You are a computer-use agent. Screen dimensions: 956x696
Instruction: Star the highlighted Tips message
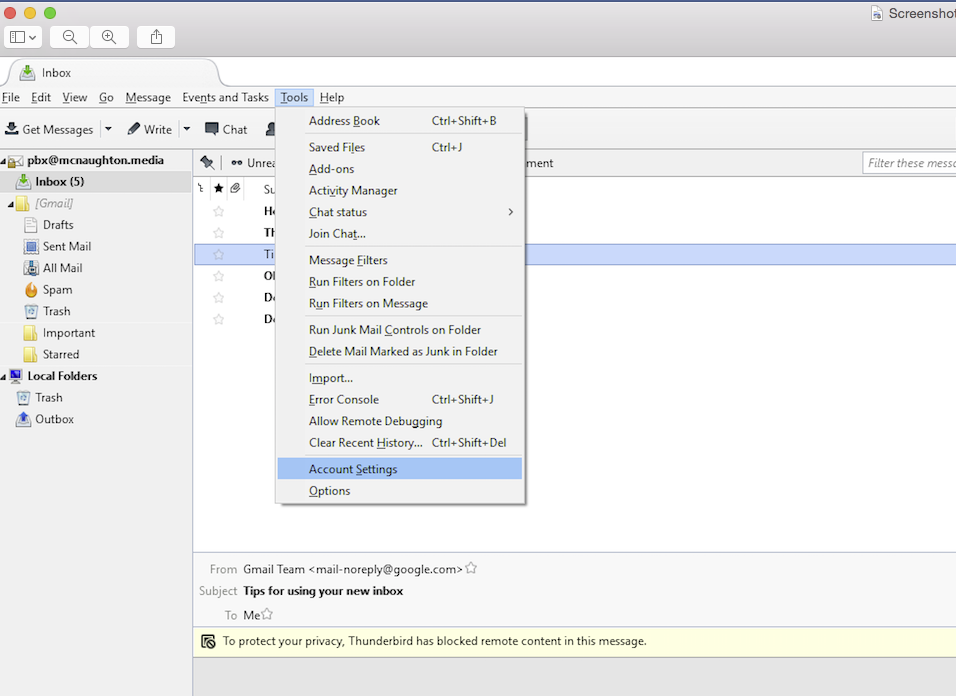coord(218,255)
